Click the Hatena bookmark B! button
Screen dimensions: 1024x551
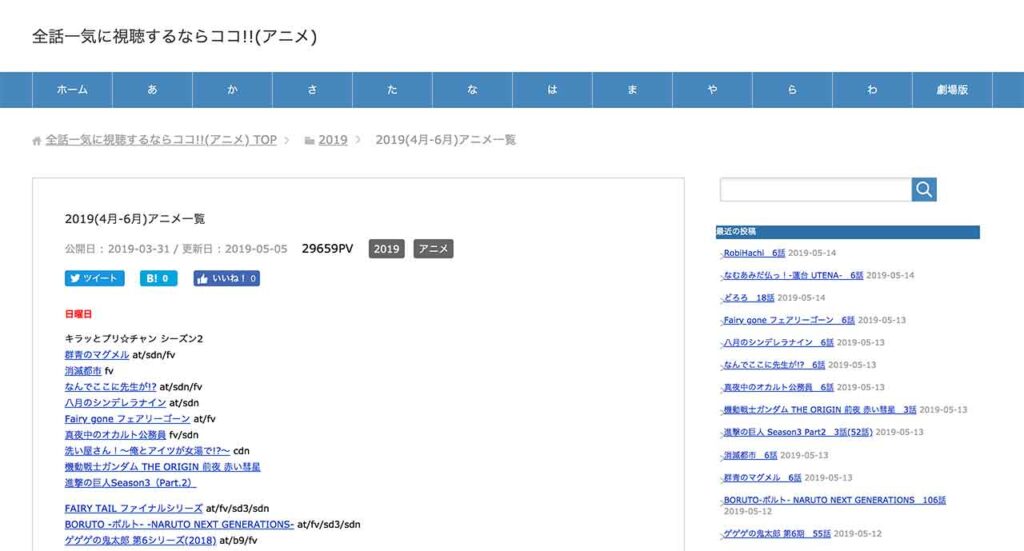[x=159, y=279]
